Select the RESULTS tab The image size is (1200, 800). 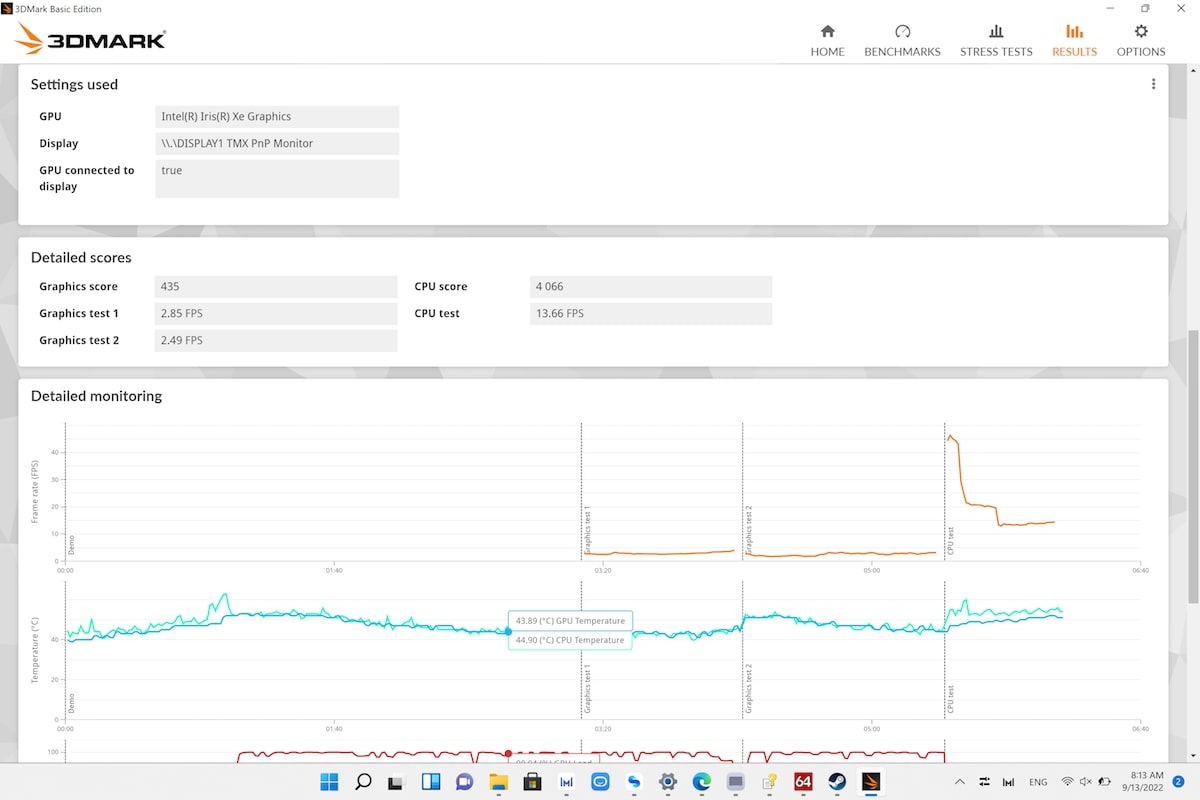pyautogui.click(x=1074, y=40)
